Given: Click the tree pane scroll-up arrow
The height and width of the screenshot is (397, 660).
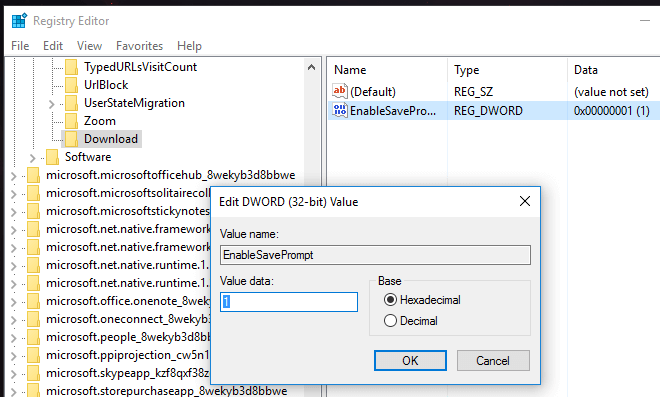Looking at the screenshot, I should click(311, 67).
